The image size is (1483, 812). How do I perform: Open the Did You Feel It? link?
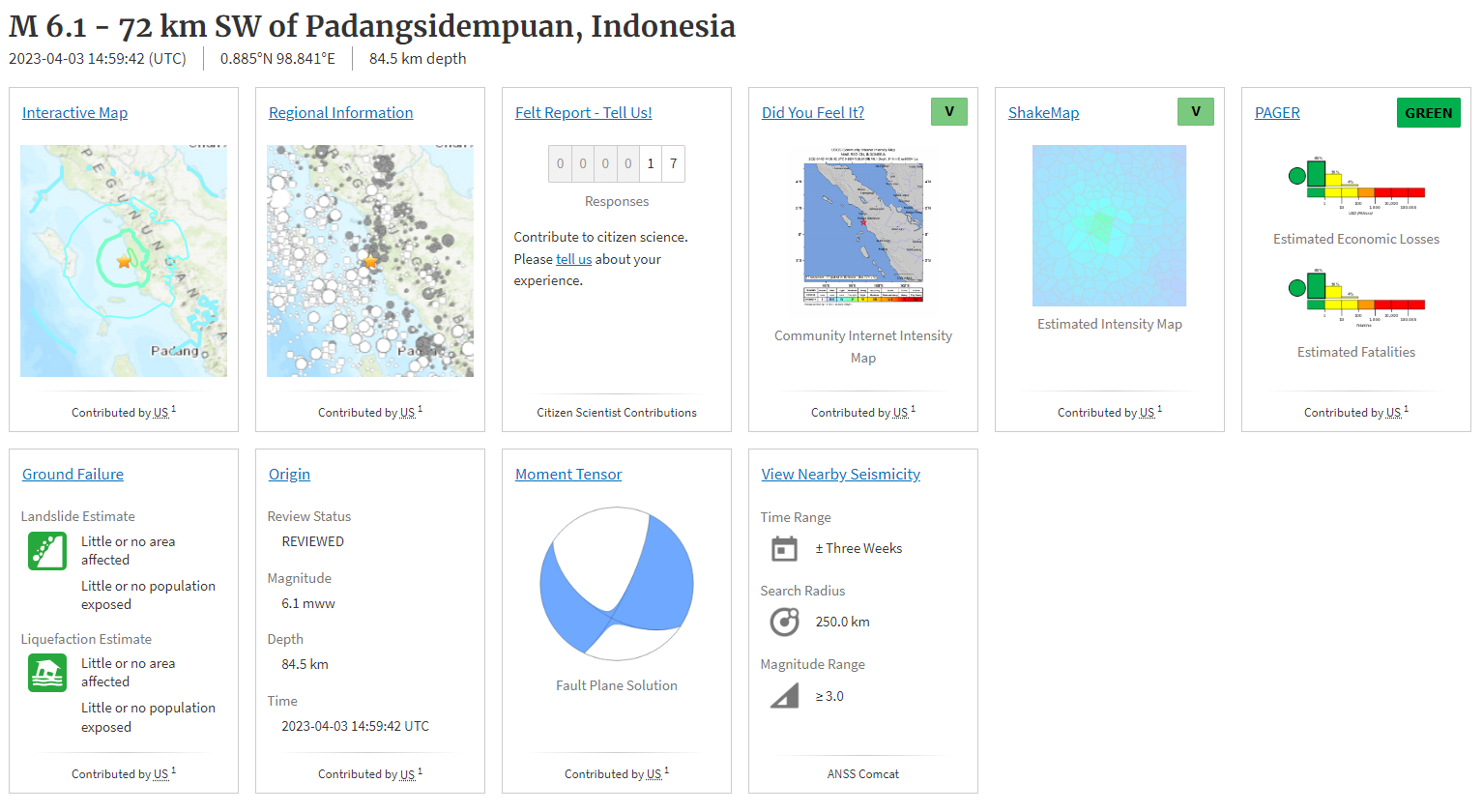(x=813, y=113)
